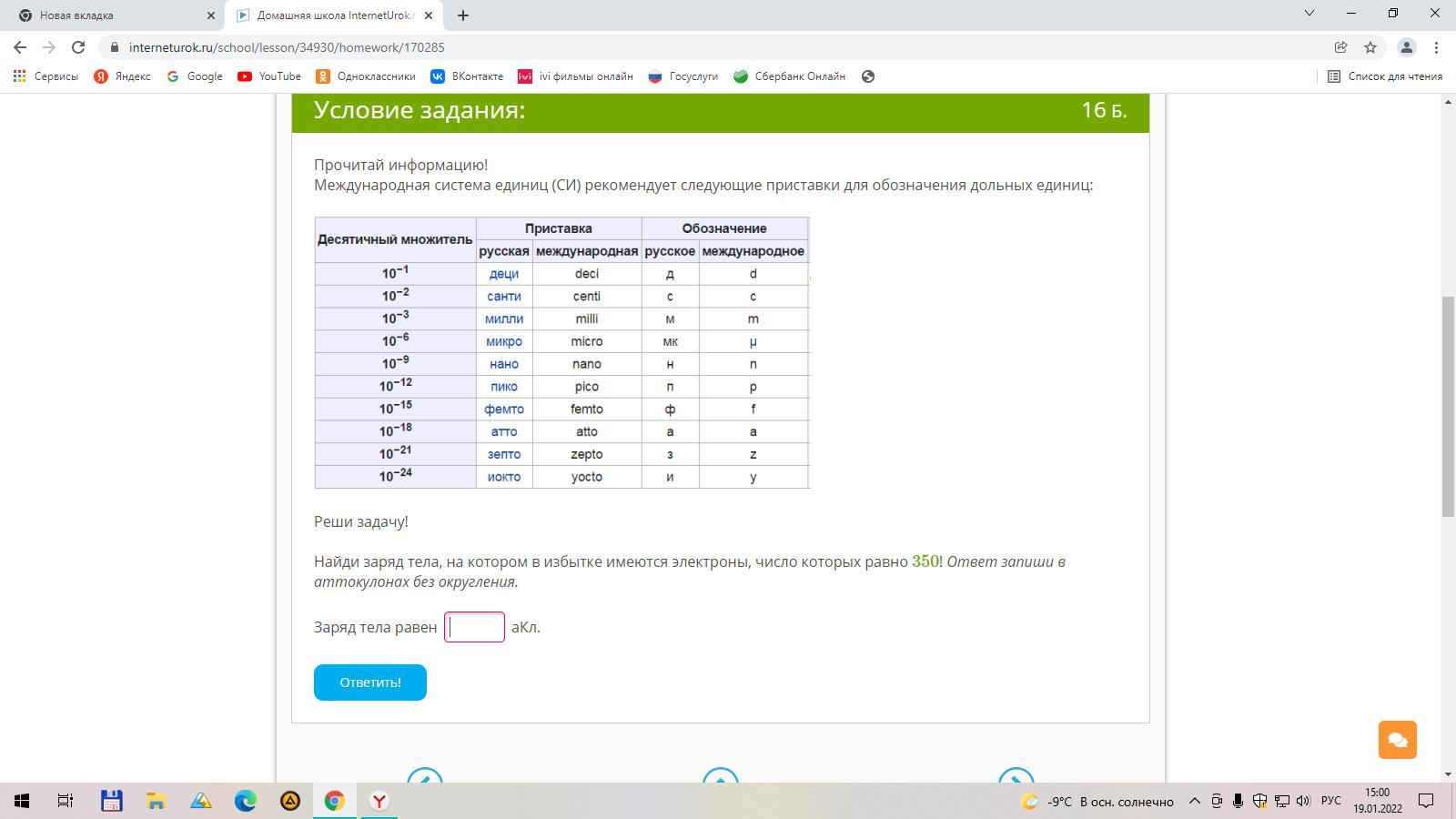Screen dimensions: 1456x819
Task: Bookmark this page with the star icon
Action: pos(1370,47)
